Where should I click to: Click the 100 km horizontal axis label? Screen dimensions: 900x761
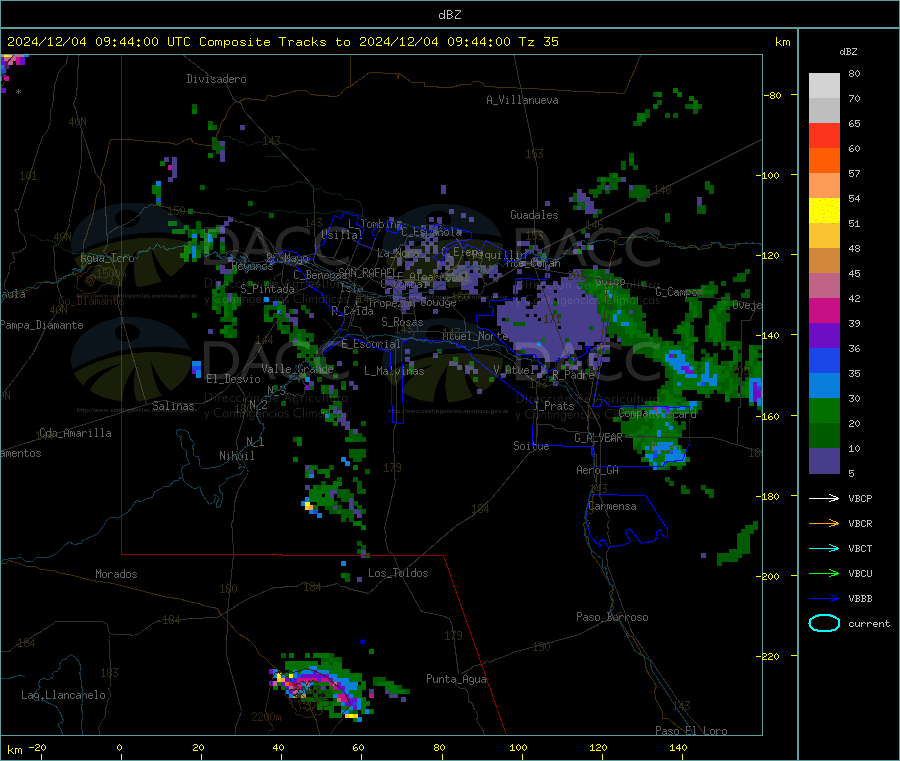pyautogui.click(x=518, y=747)
